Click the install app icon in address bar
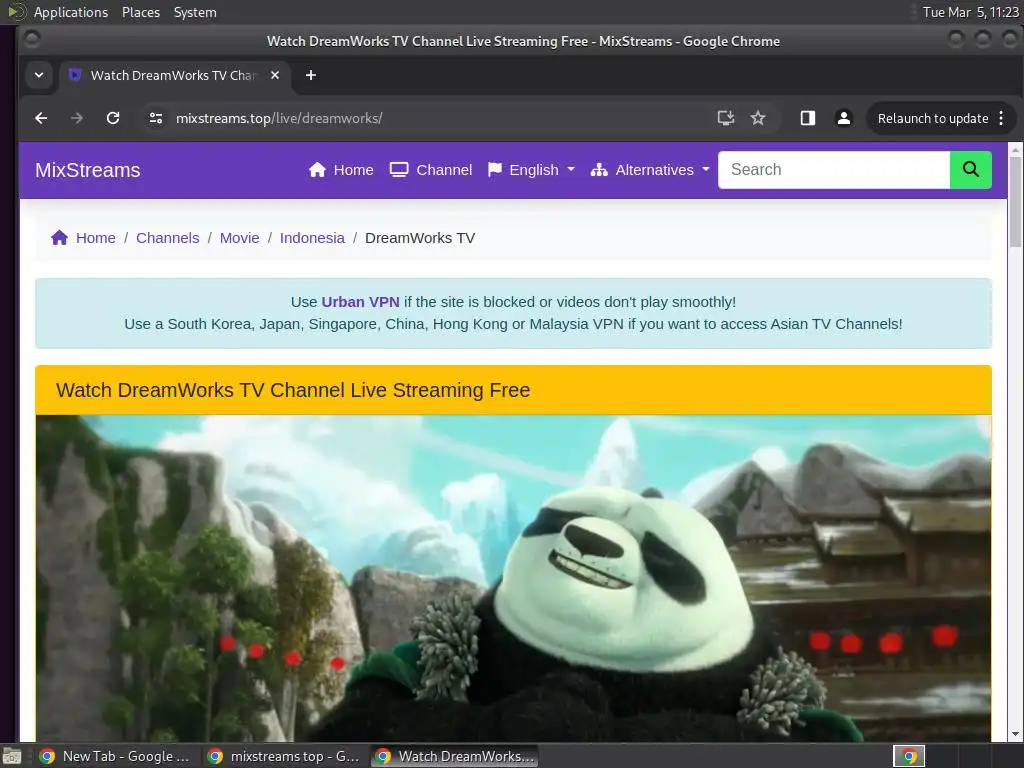Screen dimensions: 1024x768 (726, 118)
